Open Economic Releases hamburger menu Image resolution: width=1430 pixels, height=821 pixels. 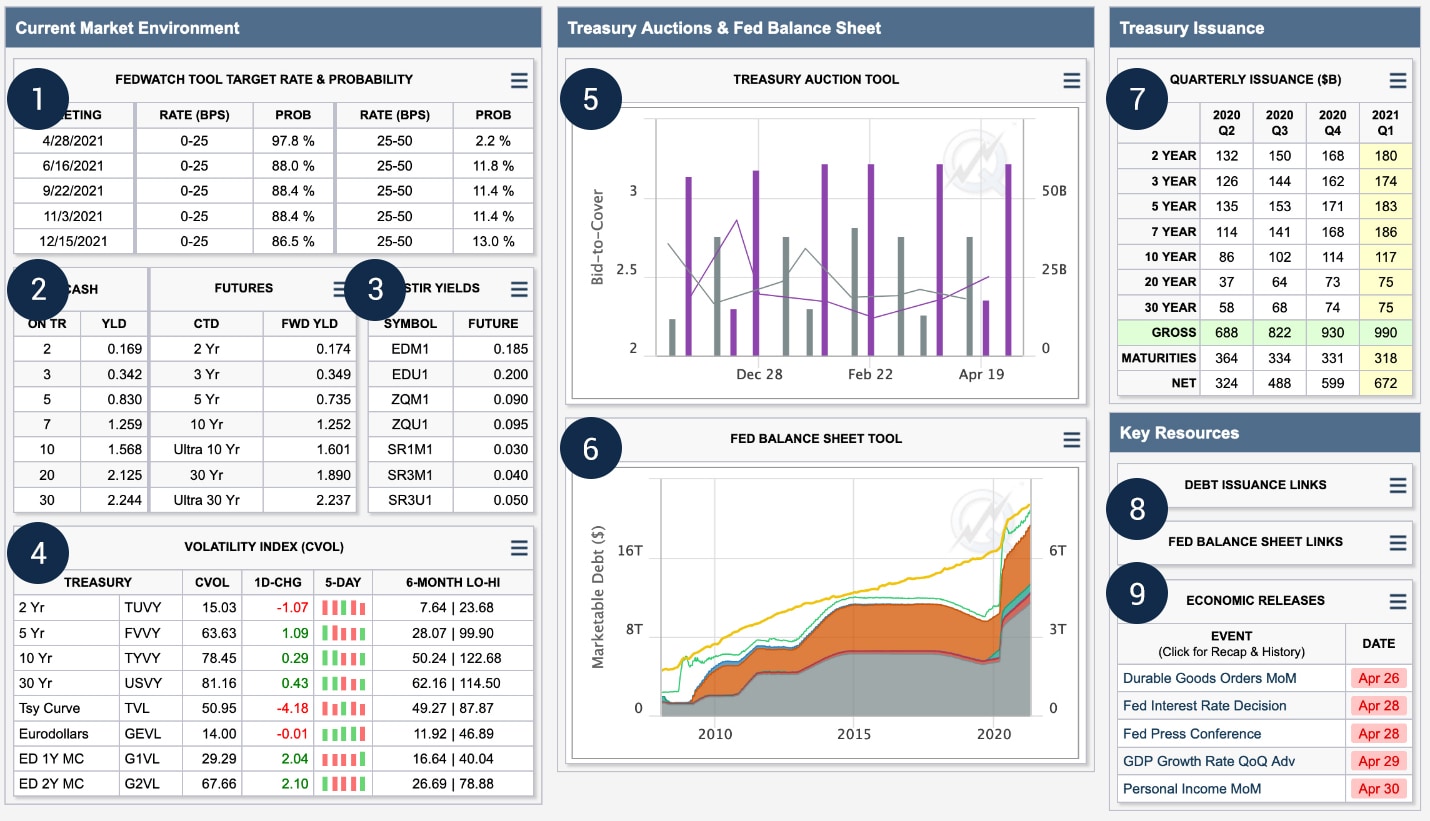tap(1398, 602)
